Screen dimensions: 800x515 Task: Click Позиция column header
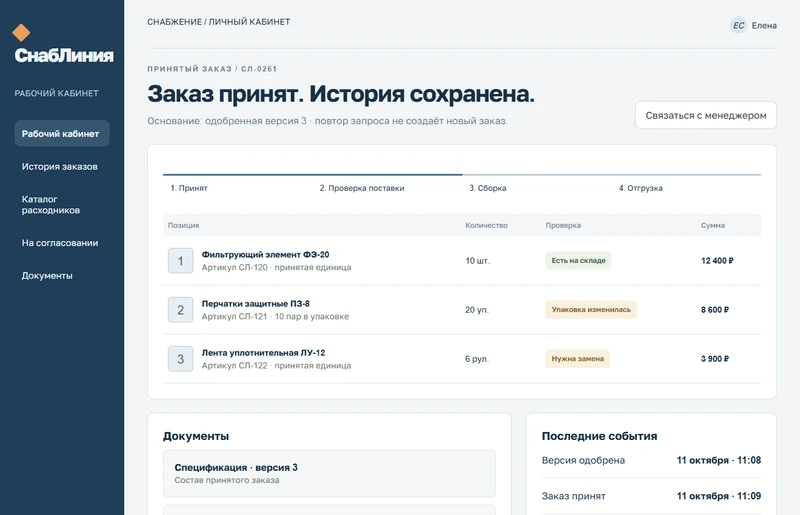(184, 225)
